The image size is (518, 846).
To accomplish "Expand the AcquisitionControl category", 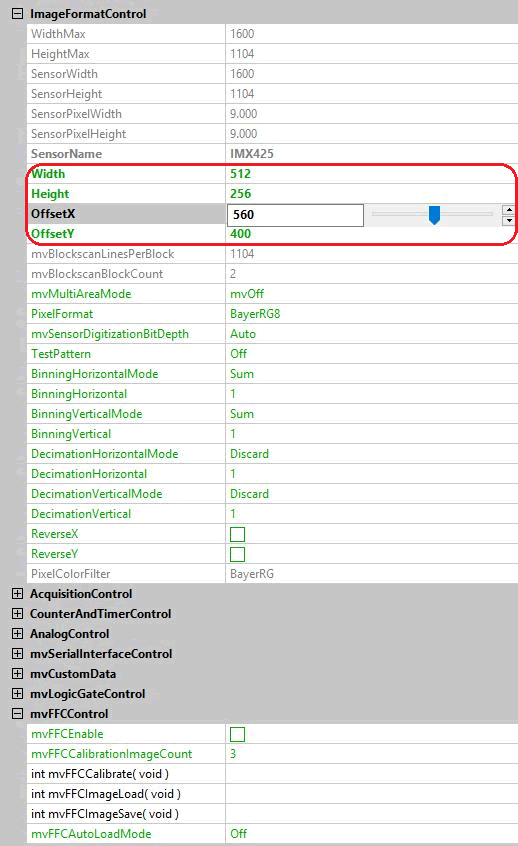I will coord(17,593).
